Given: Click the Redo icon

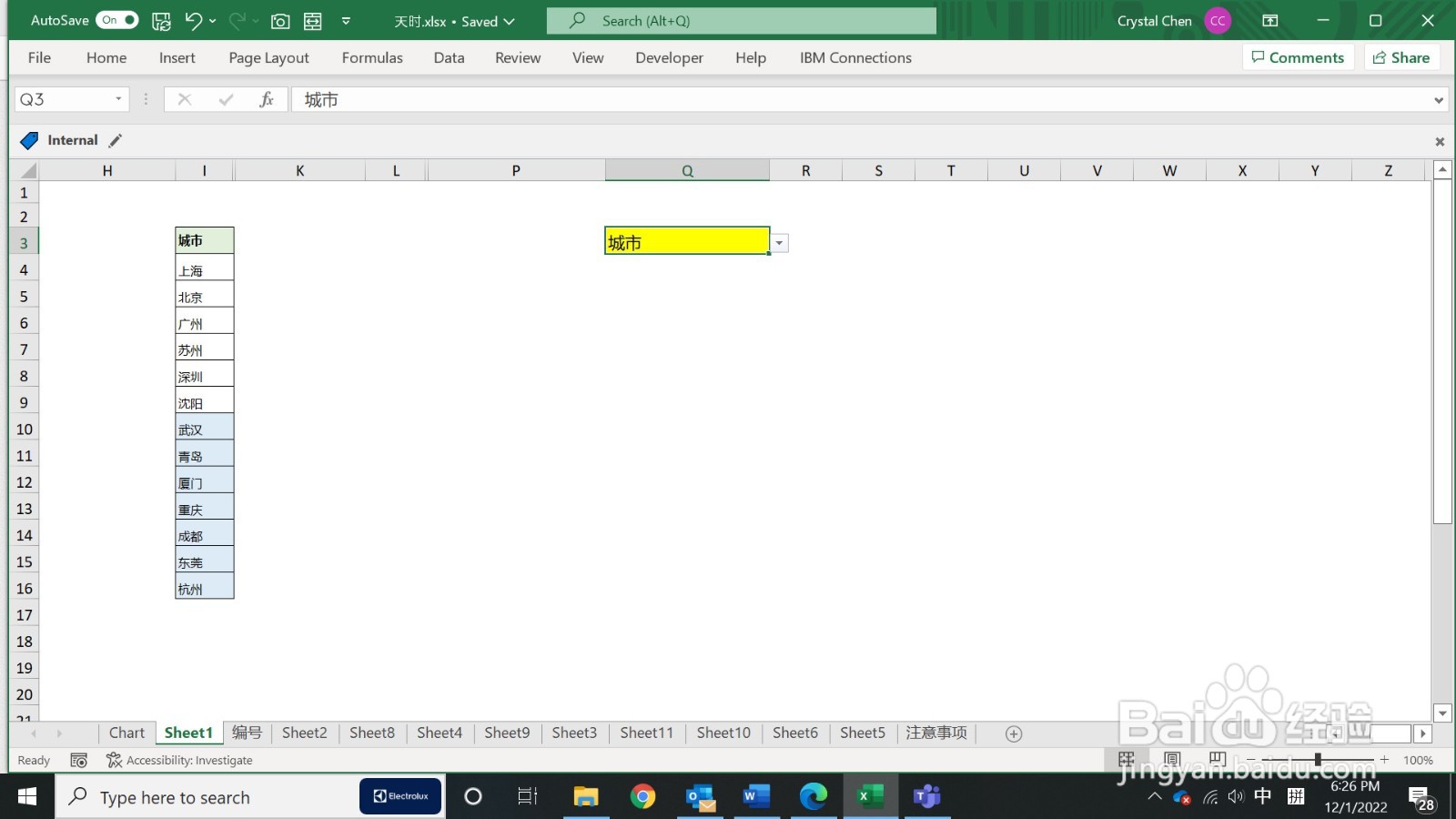Looking at the screenshot, I should point(237,20).
